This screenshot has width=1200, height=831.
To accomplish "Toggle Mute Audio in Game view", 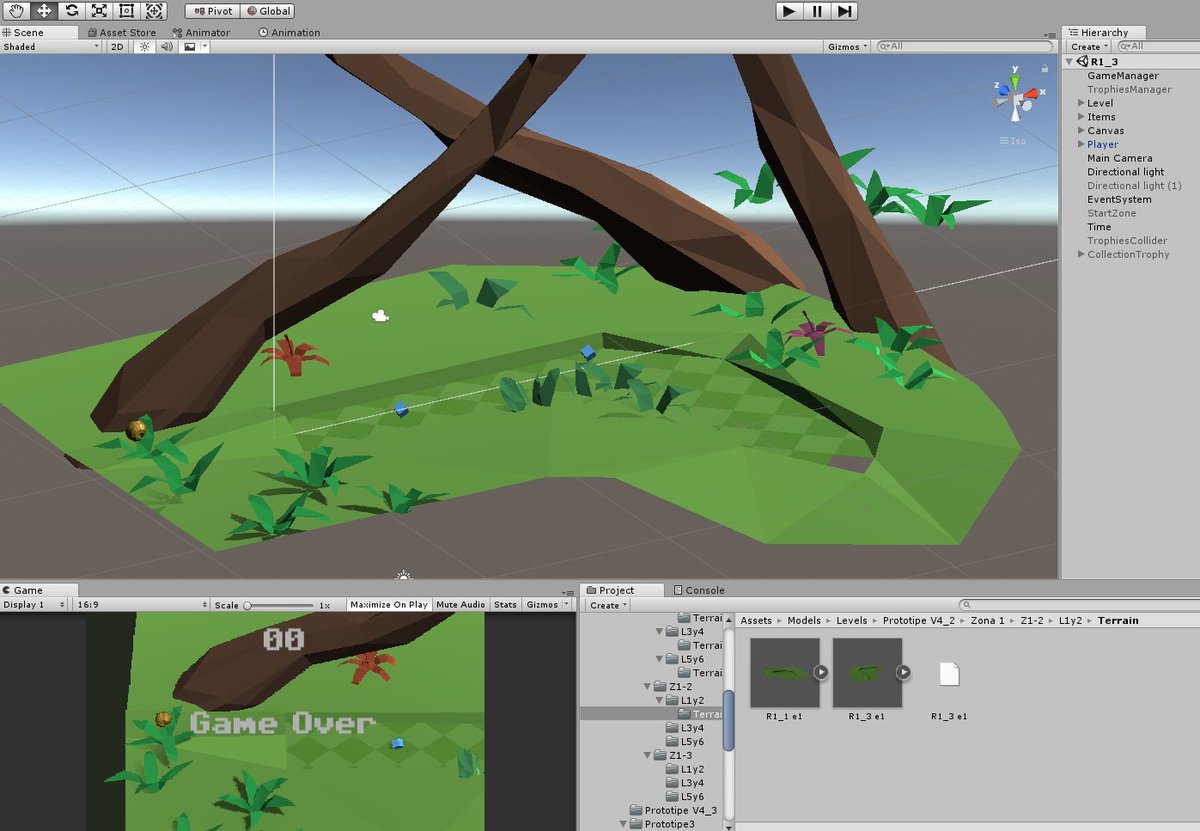I will (x=460, y=605).
